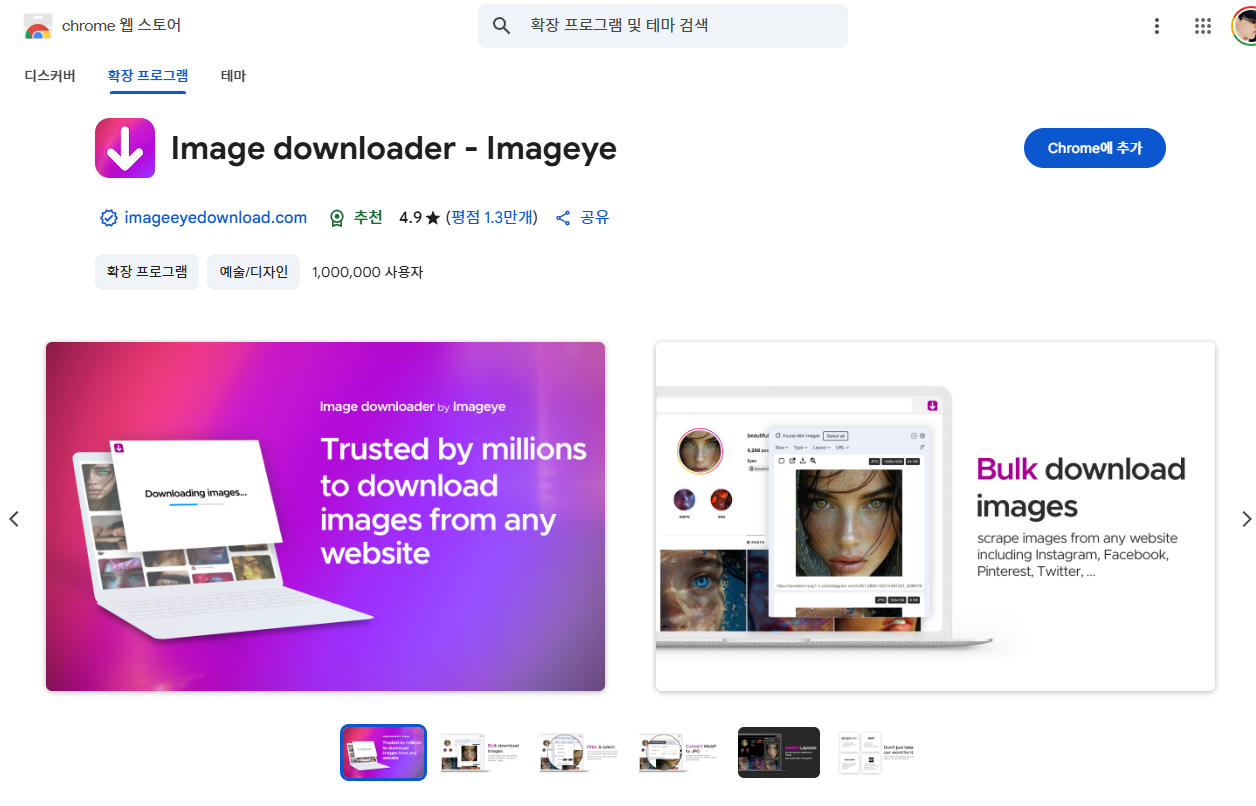Viewport: 1256px width, 806px height.
Task: Open the imageeyedownload.com link
Action: (215, 218)
